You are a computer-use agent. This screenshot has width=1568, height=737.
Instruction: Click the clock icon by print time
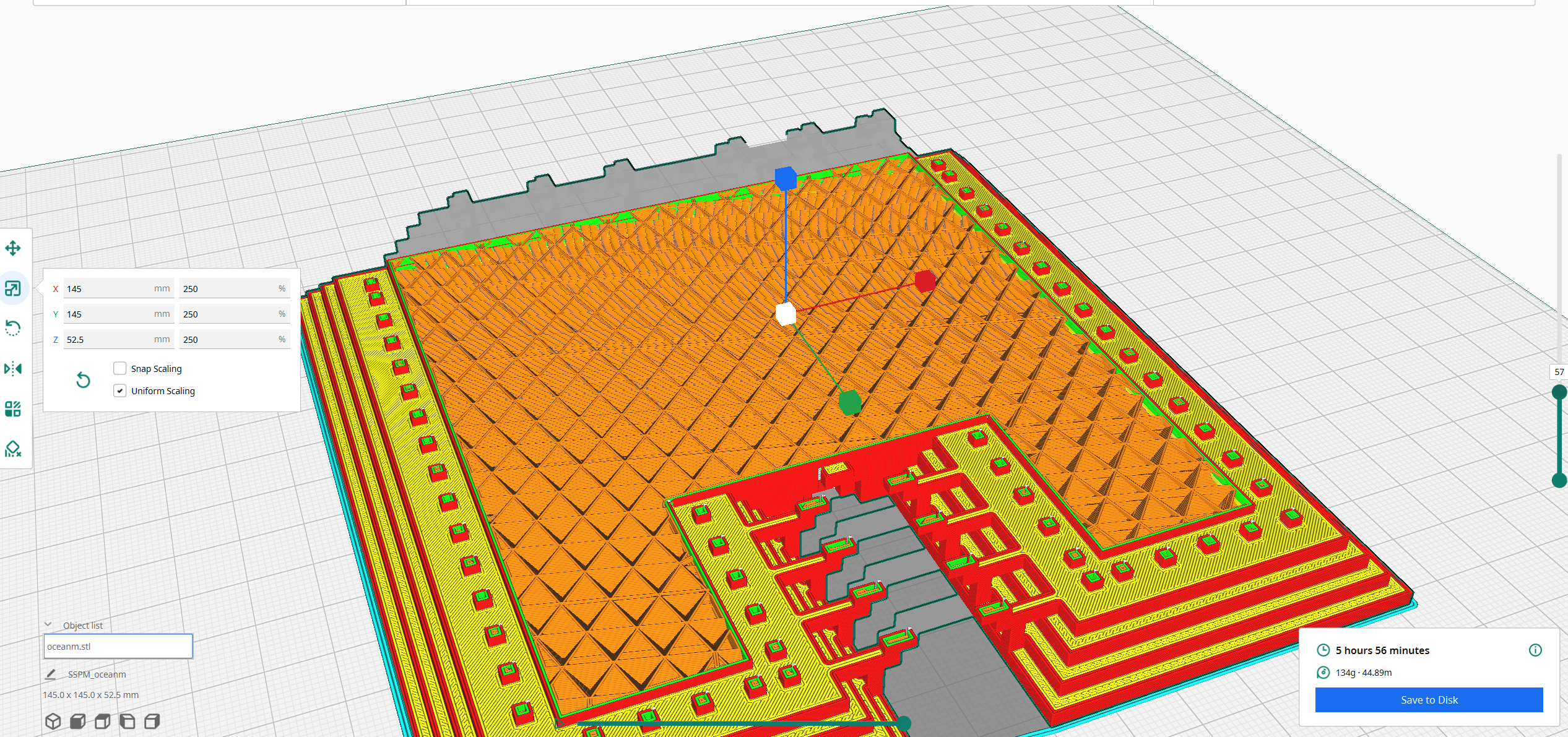pos(1323,650)
